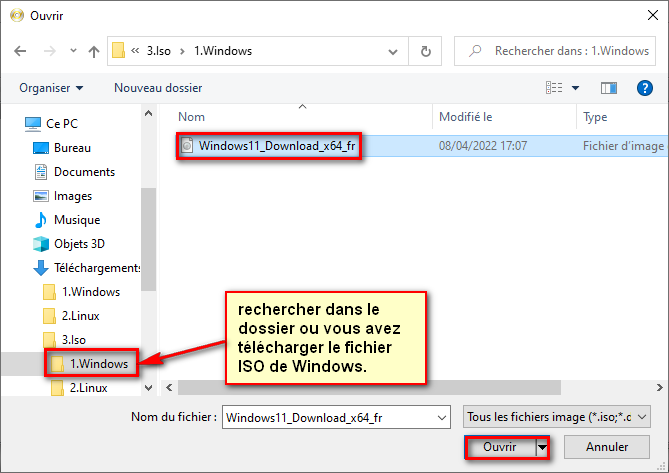Image resolution: width=669 pixels, height=473 pixels.
Task: Sort files by Modifié le column
Action: [465, 118]
